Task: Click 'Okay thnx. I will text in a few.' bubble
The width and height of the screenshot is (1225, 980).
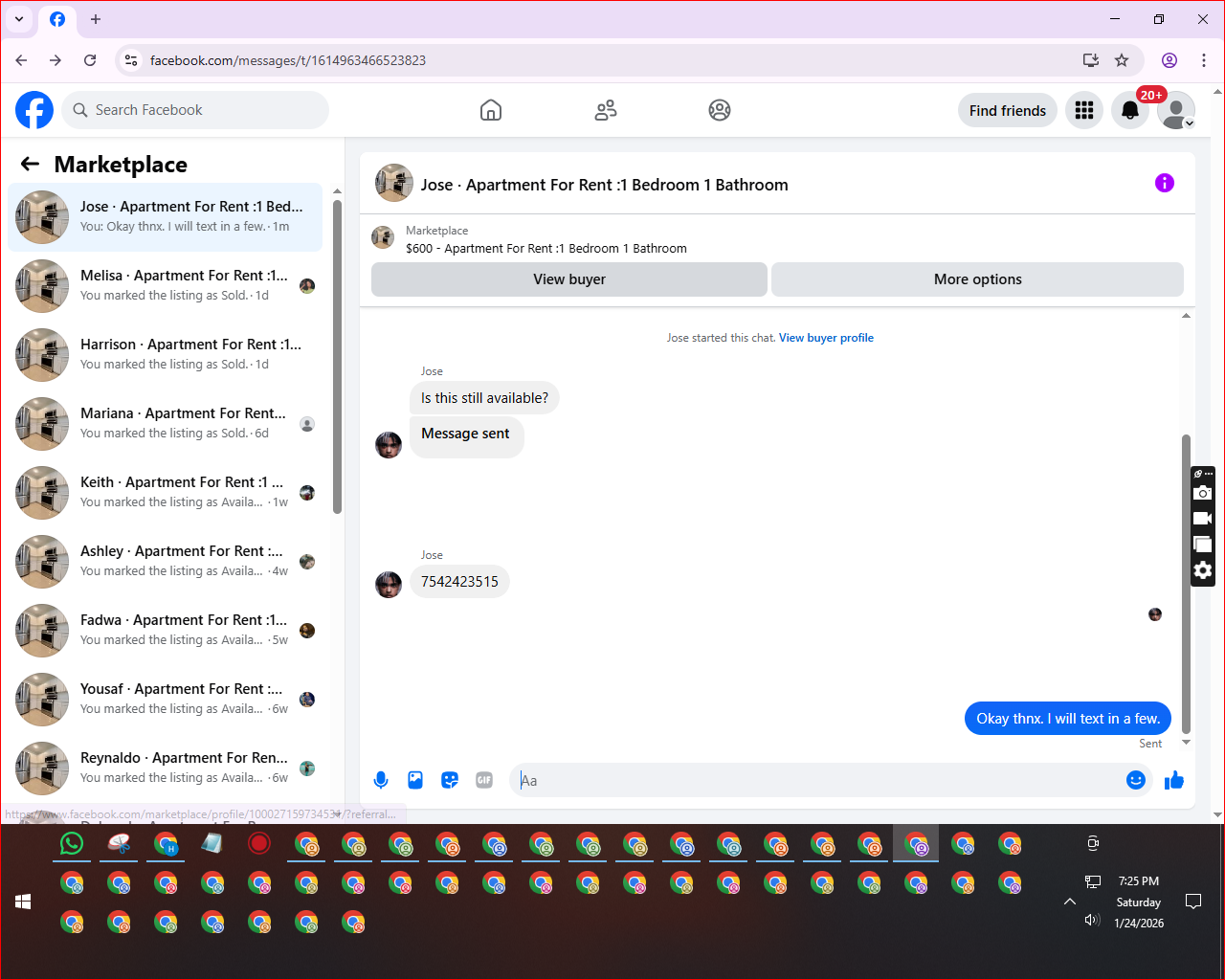Action: (x=1068, y=719)
